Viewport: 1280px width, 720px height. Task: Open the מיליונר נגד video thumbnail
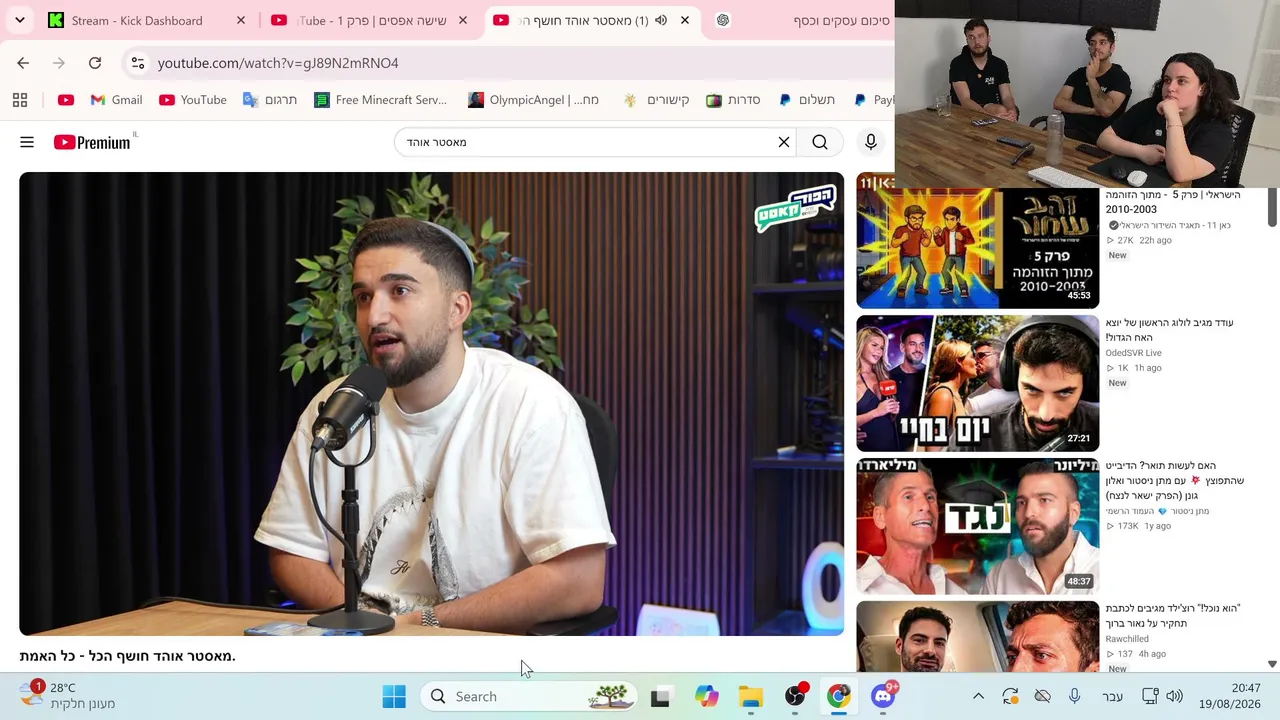[x=977, y=526]
